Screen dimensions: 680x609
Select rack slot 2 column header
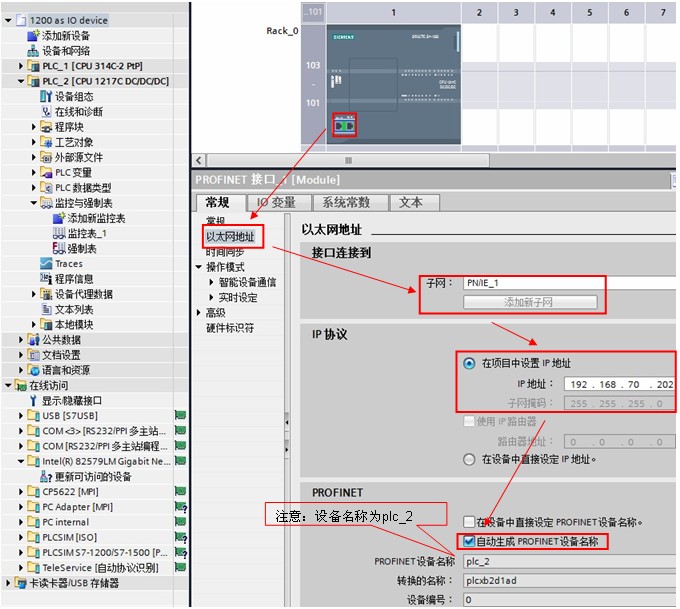click(x=479, y=13)
